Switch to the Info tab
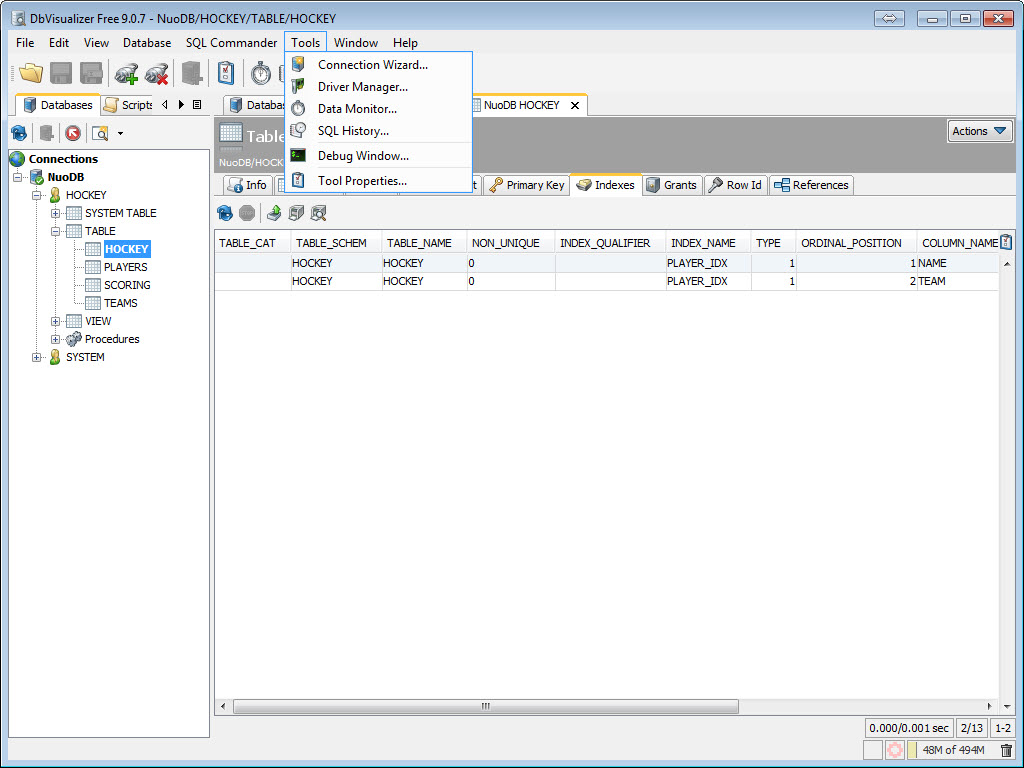This screenshot has width=1024, height=768. 248,185
